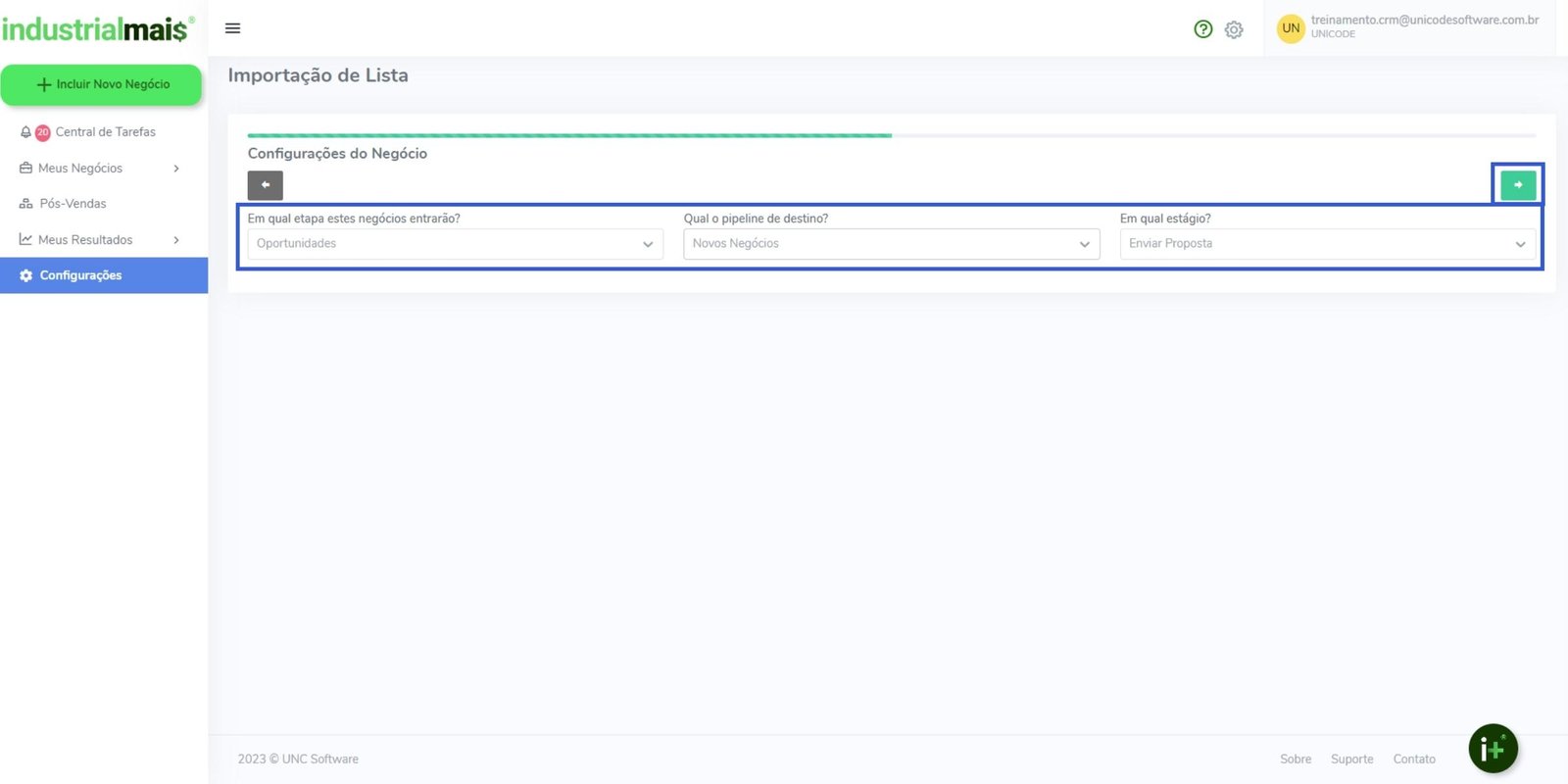Image resolution: width=1568 pixels, height=784 pixels.
Task: Select Configurações in the sidebar
Action: coord(80,275)
